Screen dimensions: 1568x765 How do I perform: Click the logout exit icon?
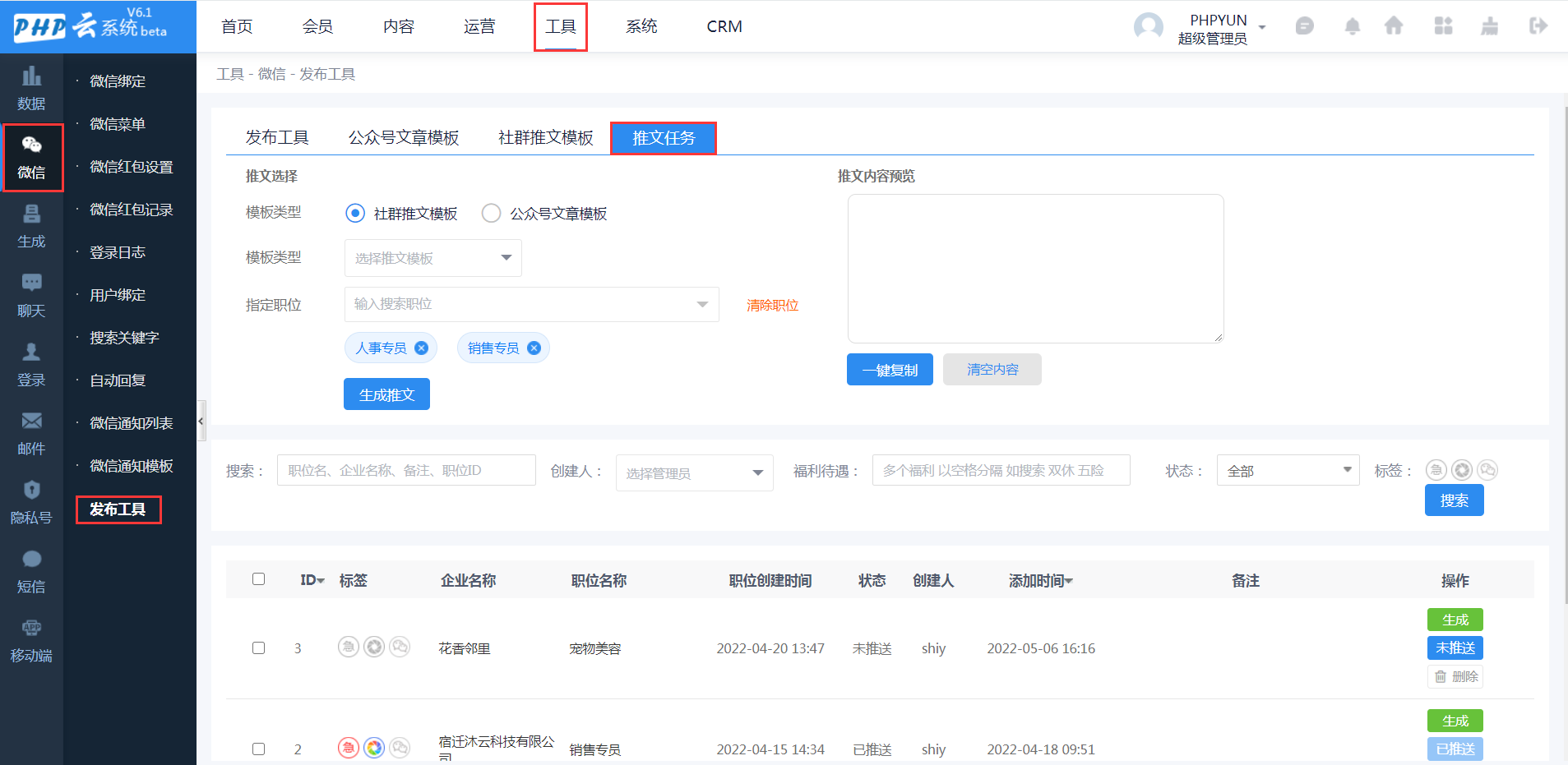pyautogui.click(x=1538, y=26)
